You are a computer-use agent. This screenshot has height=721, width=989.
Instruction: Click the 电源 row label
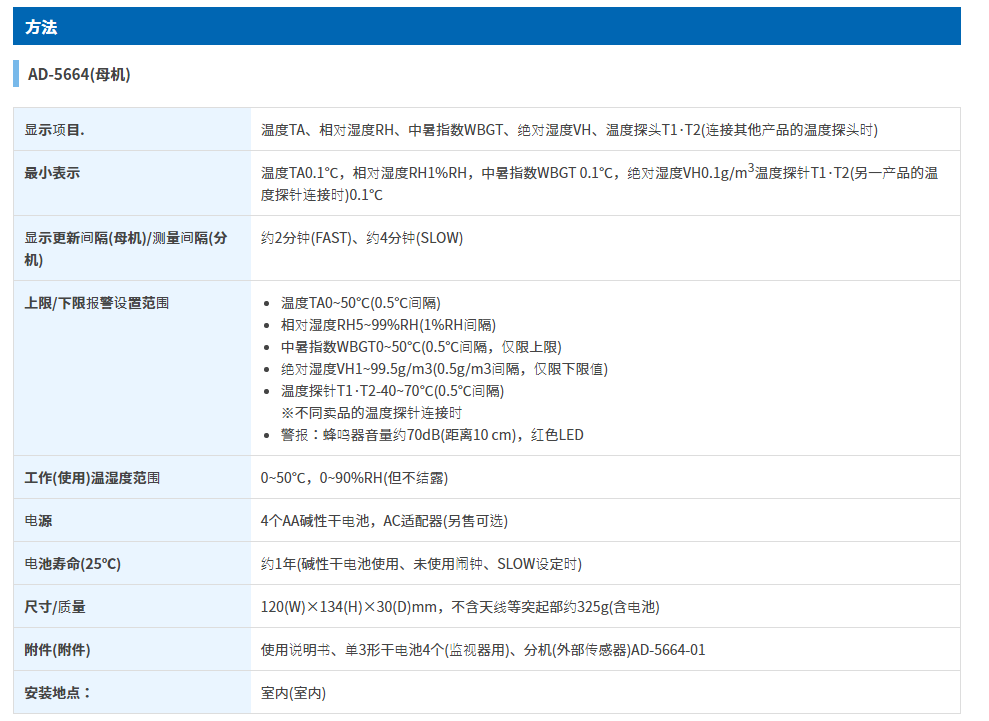pos(38,521)
